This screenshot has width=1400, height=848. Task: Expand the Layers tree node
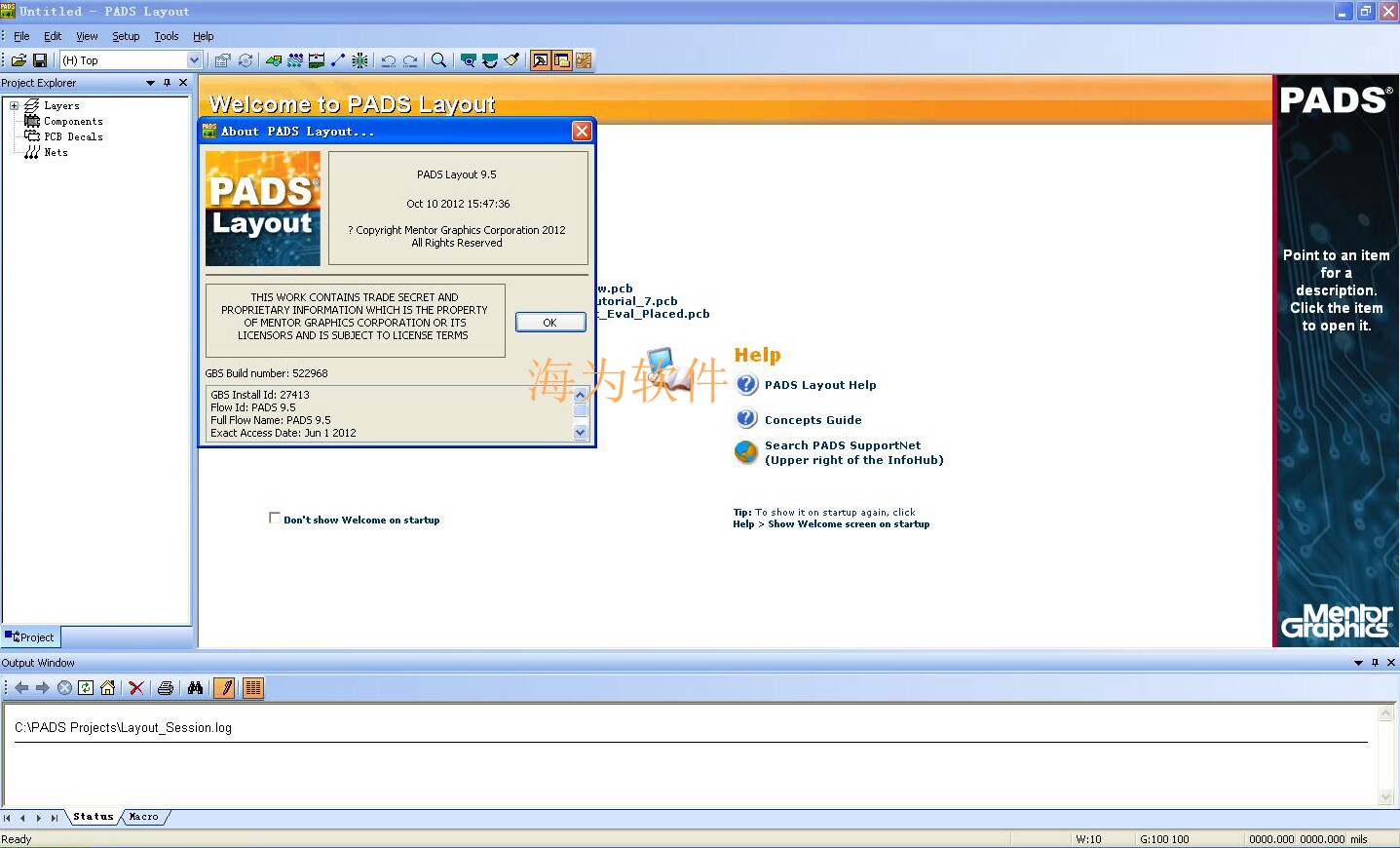pos(14,105)
